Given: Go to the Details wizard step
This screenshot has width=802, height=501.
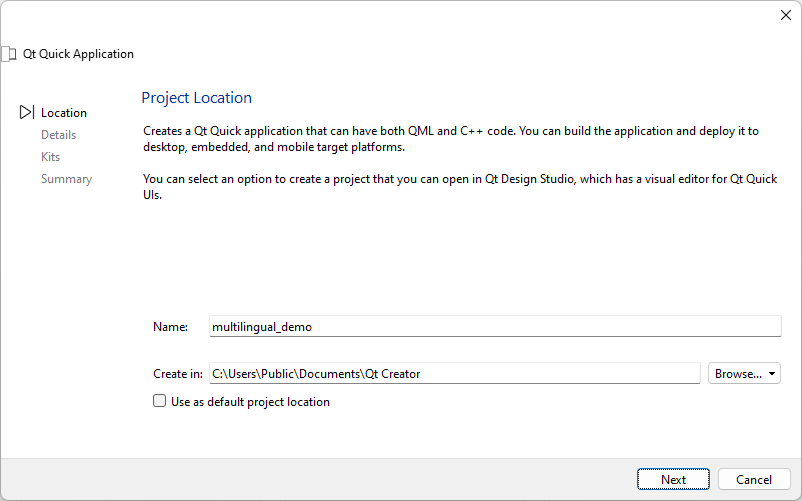Looking at the screenshot, I should pos(58,135).
